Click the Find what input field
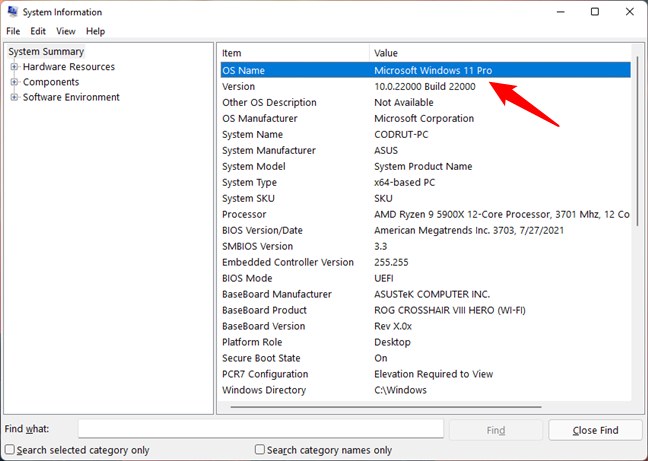This screenshot has width=648, height=461. pos(261,429)
